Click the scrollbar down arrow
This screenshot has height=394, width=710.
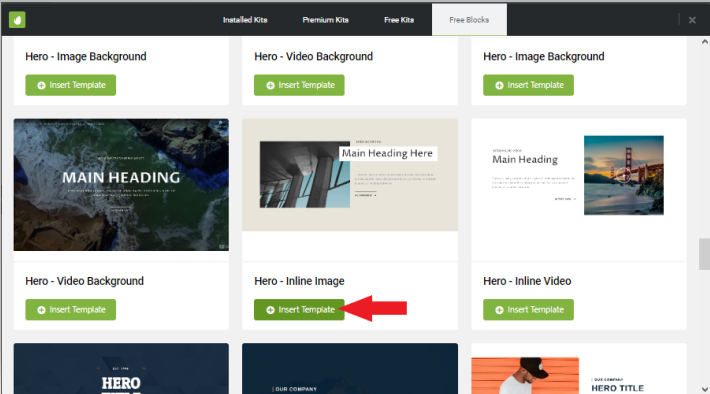(x=705, y=389)
